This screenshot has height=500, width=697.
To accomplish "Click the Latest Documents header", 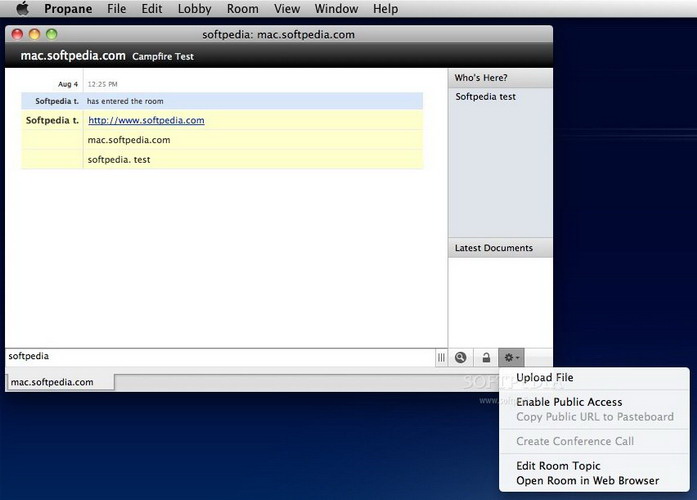I will 501,248.
